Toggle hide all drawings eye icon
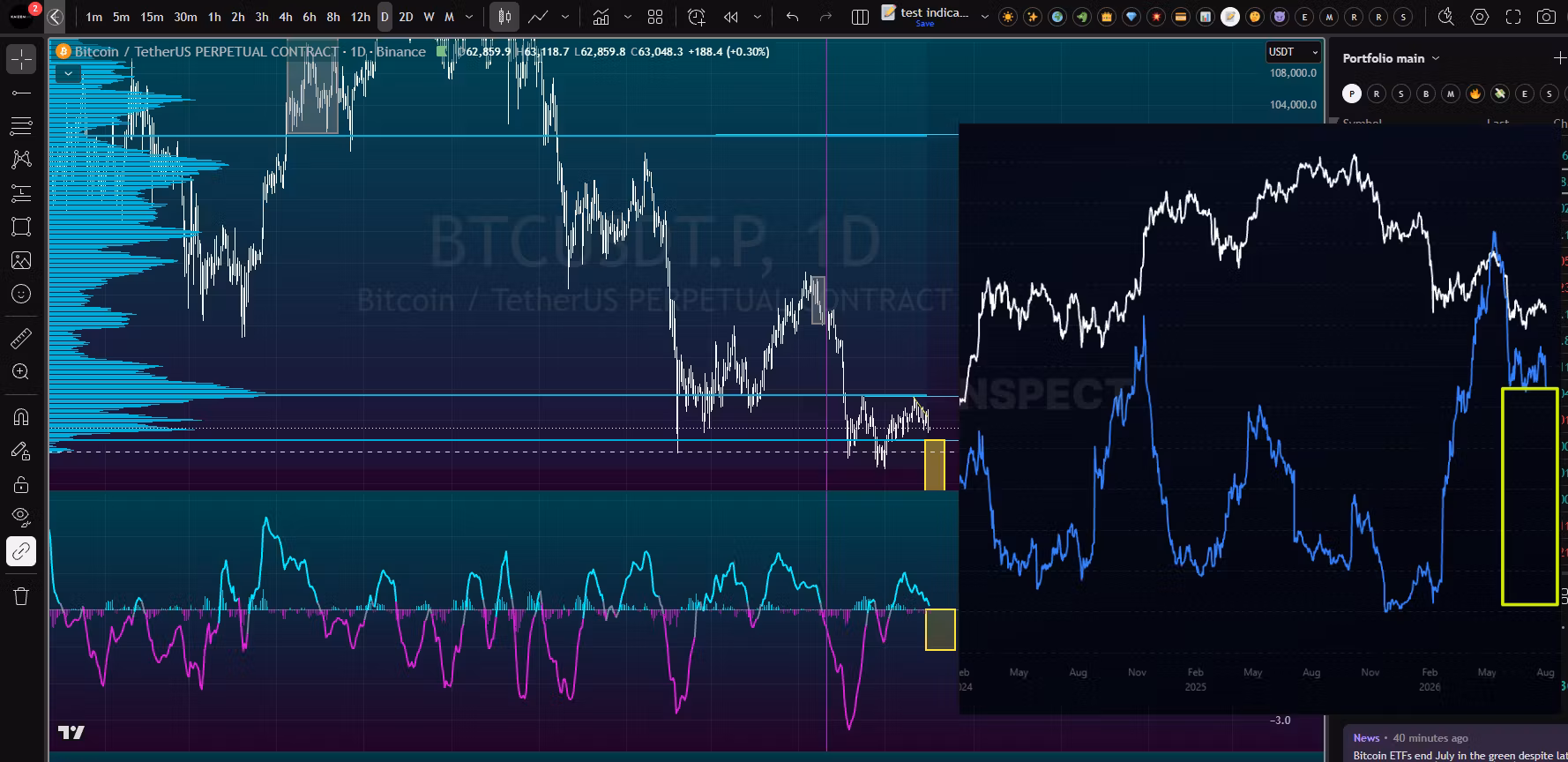 pos(21,516)
